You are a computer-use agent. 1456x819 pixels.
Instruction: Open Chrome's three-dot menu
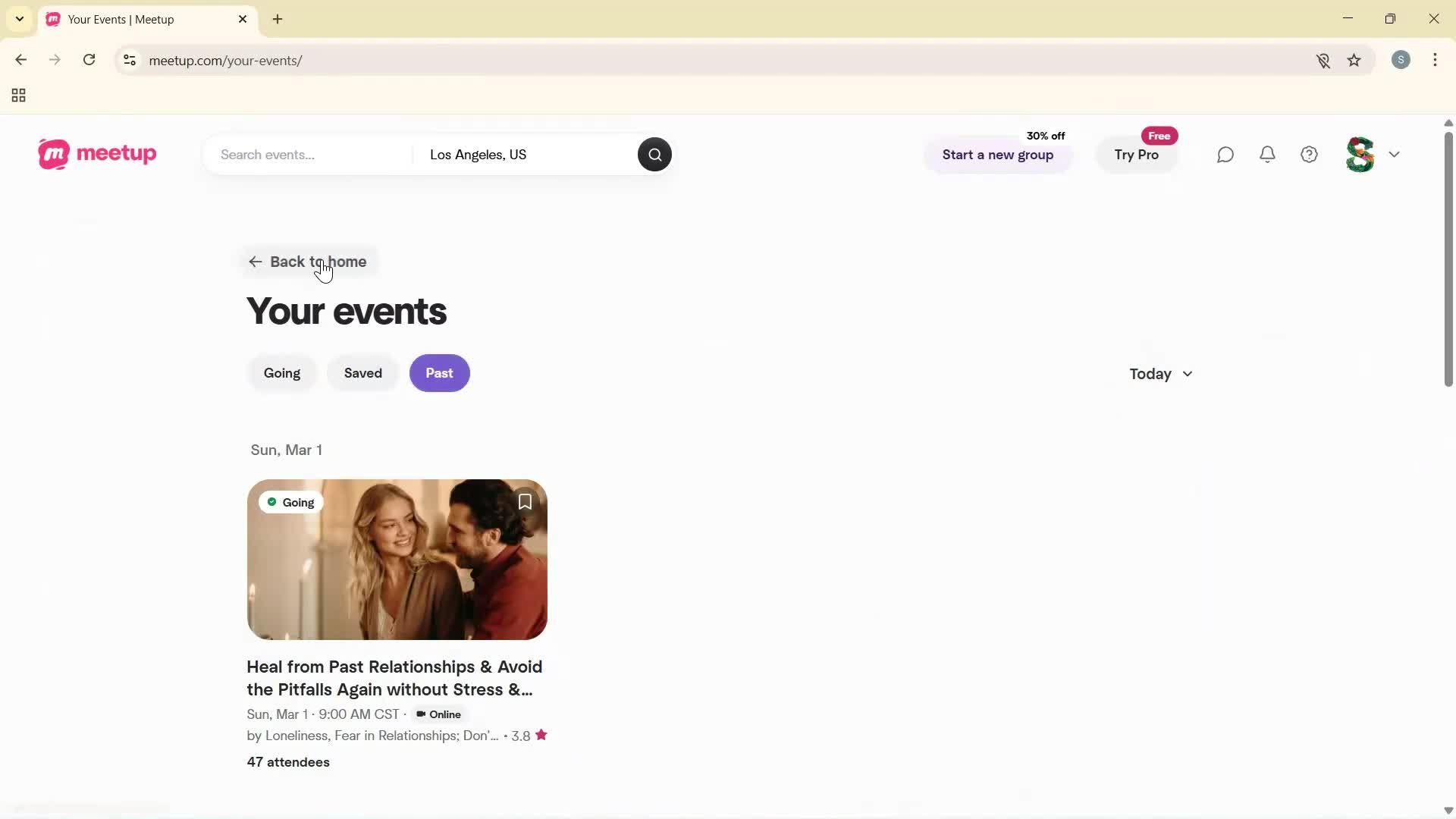1436,60
